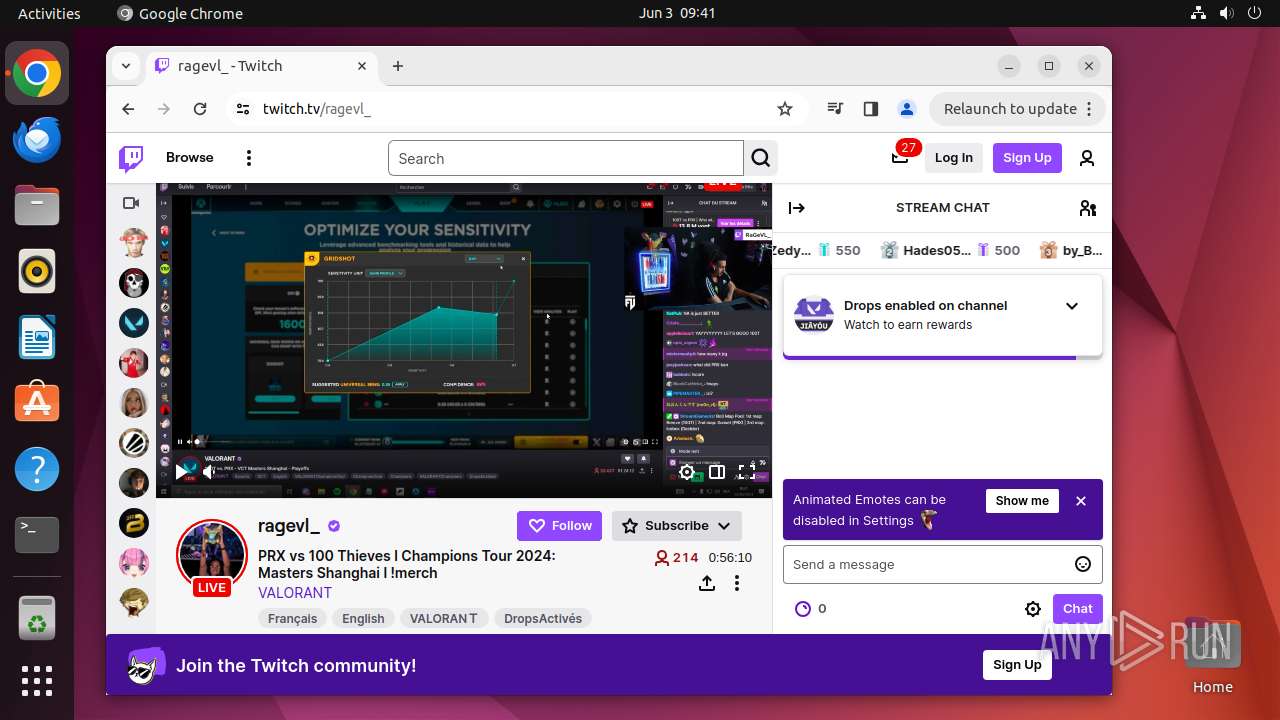
Task: Click the Chat send button
Action: click(1078, 609)
